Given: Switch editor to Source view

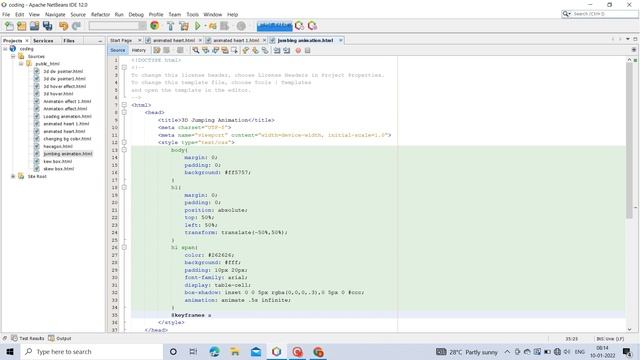Looking at the screenshot, I should pyautogui.click(x=118, y=50).
